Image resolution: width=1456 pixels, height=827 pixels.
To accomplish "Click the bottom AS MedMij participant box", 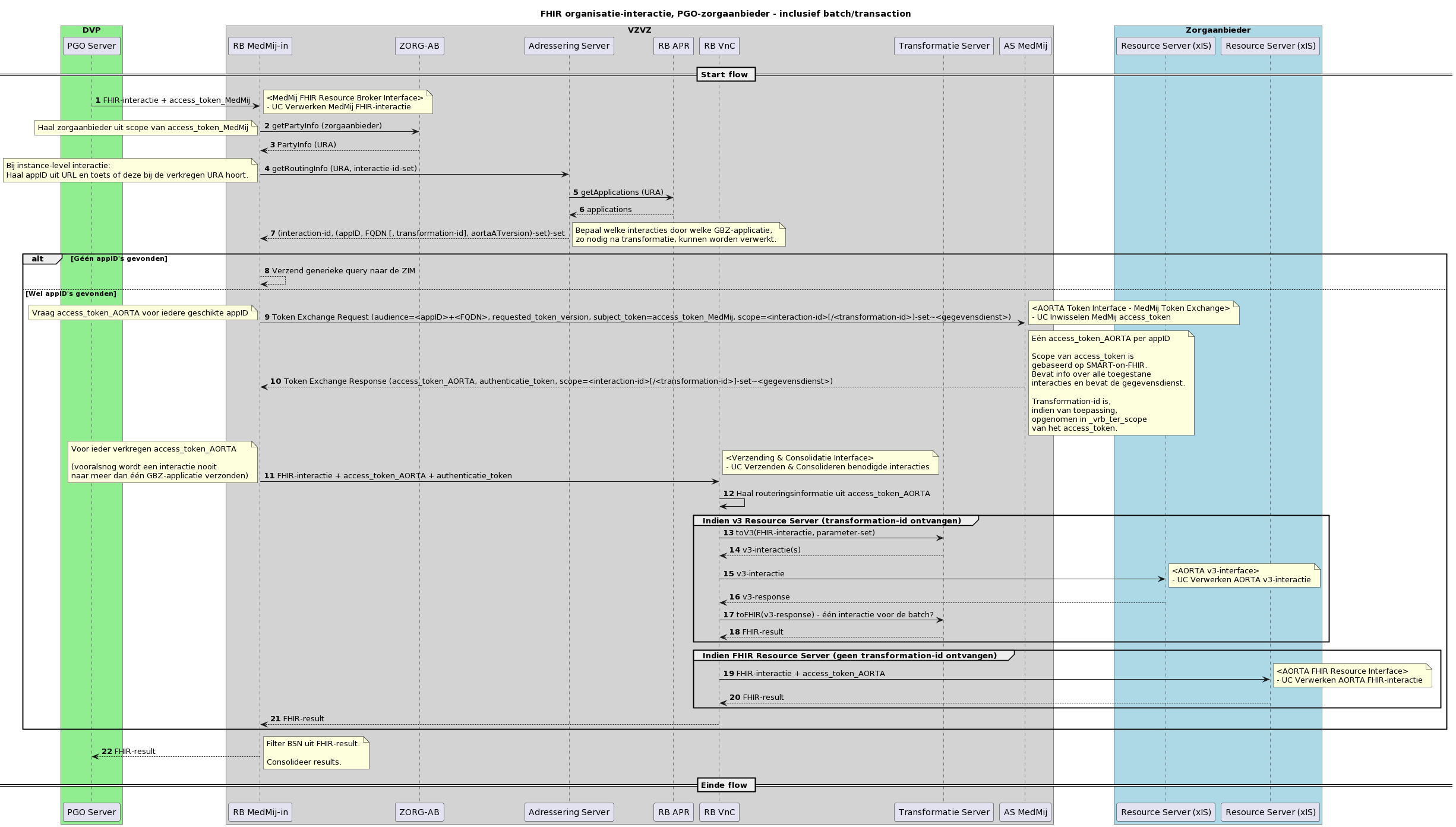I will [x=1025, y=812].
